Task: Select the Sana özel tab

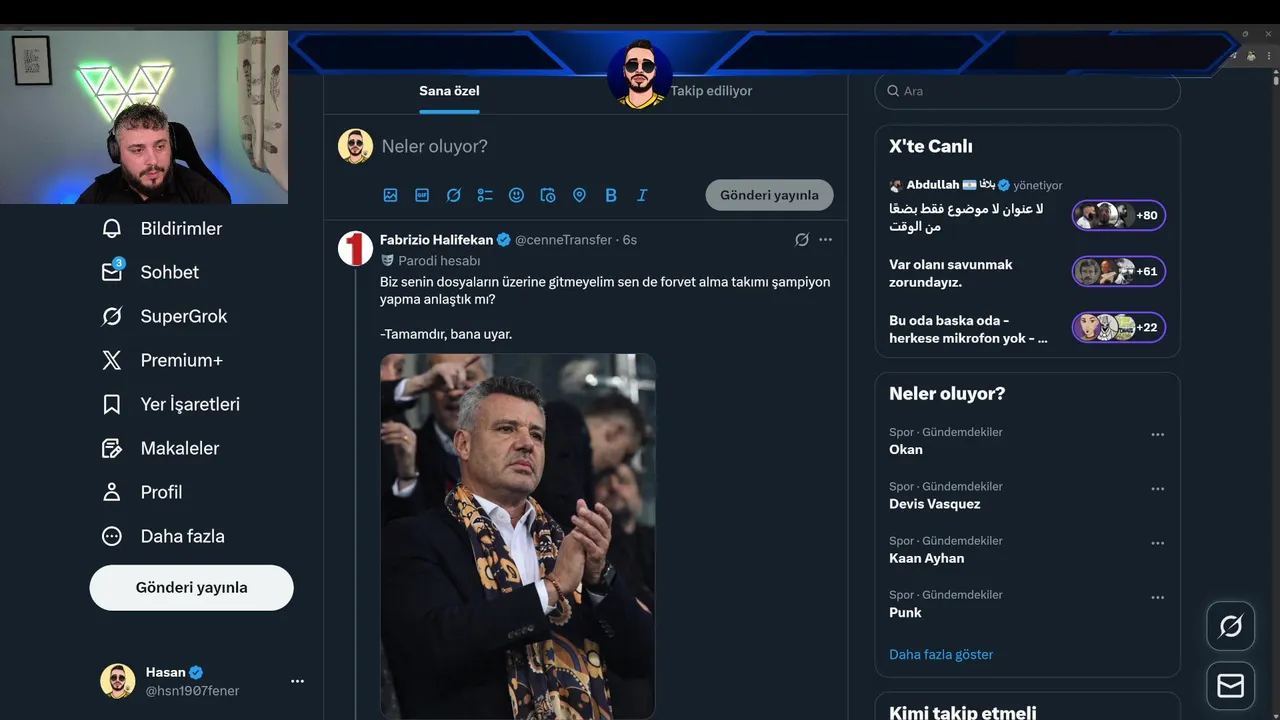Action: 449,91
